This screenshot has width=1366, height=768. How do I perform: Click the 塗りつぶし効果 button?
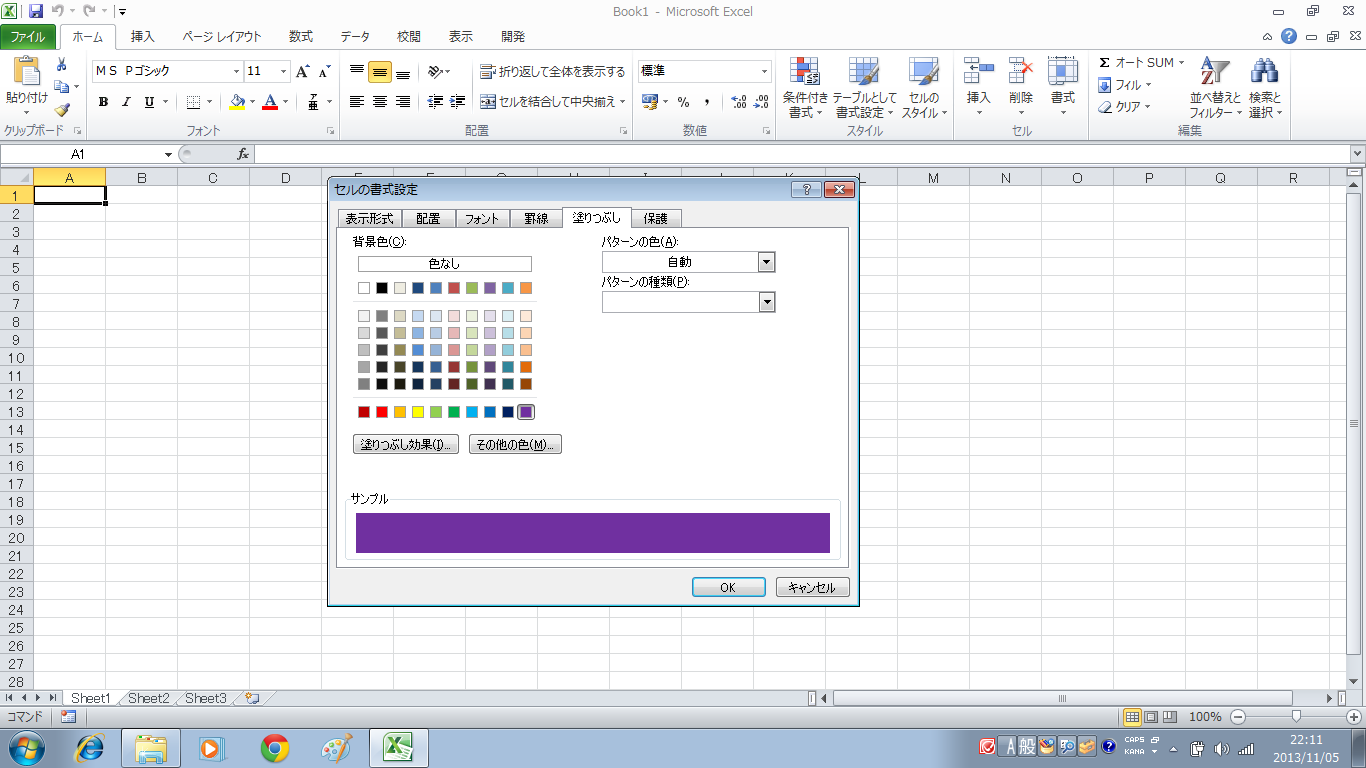pyautogui.click(x=407, y=445)
